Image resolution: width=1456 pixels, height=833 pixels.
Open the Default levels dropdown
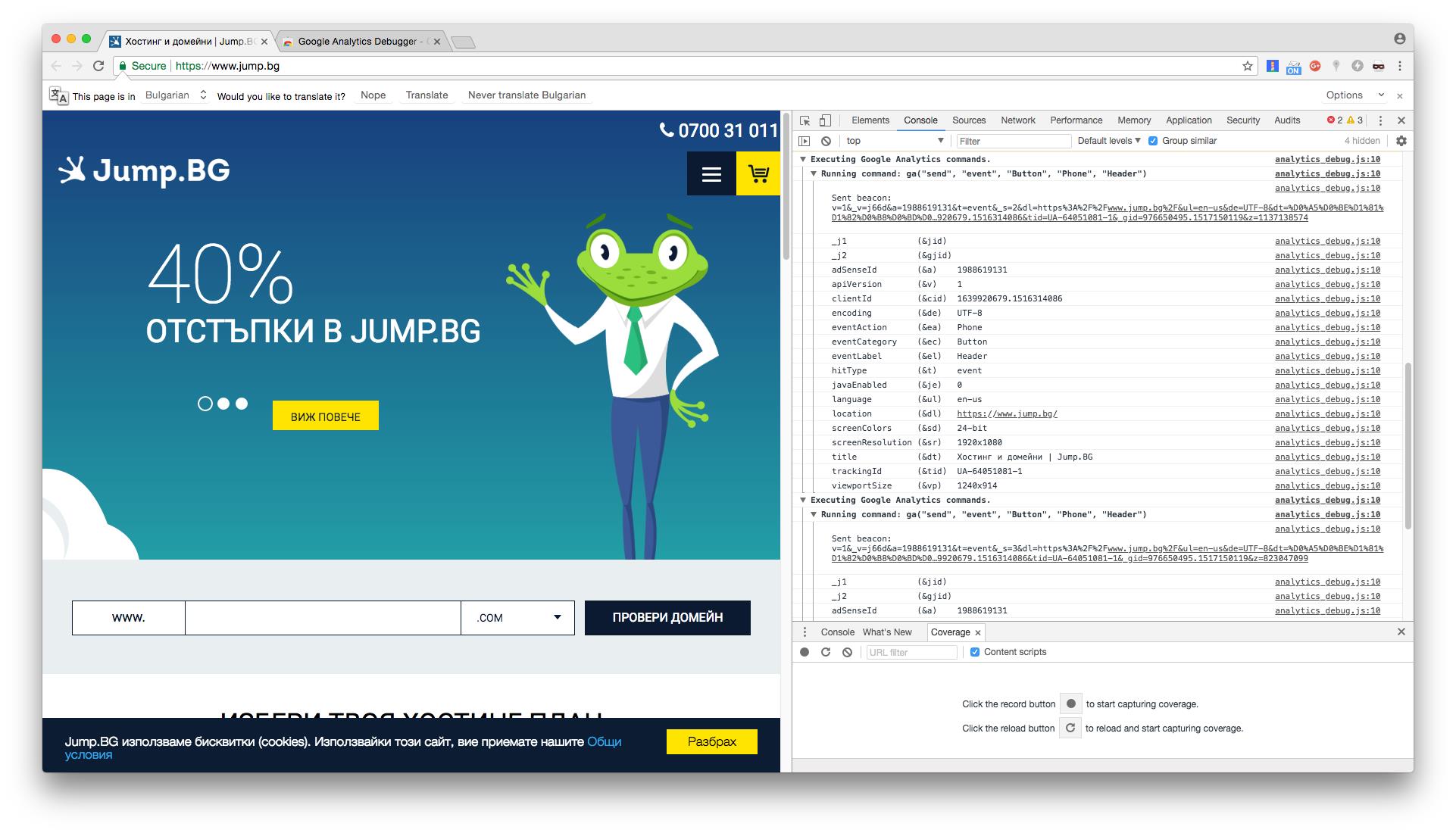tap(1109, 141)
